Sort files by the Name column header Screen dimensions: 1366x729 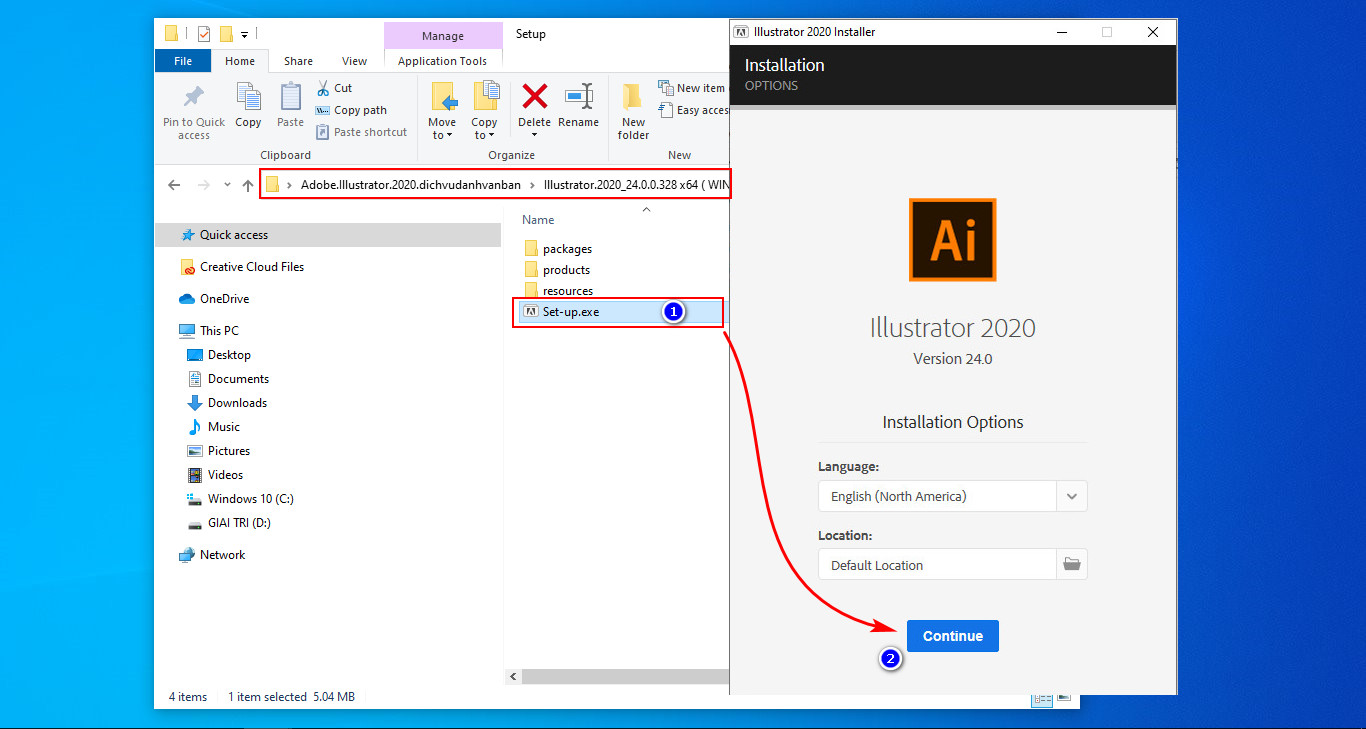click(x=538, y=219)
